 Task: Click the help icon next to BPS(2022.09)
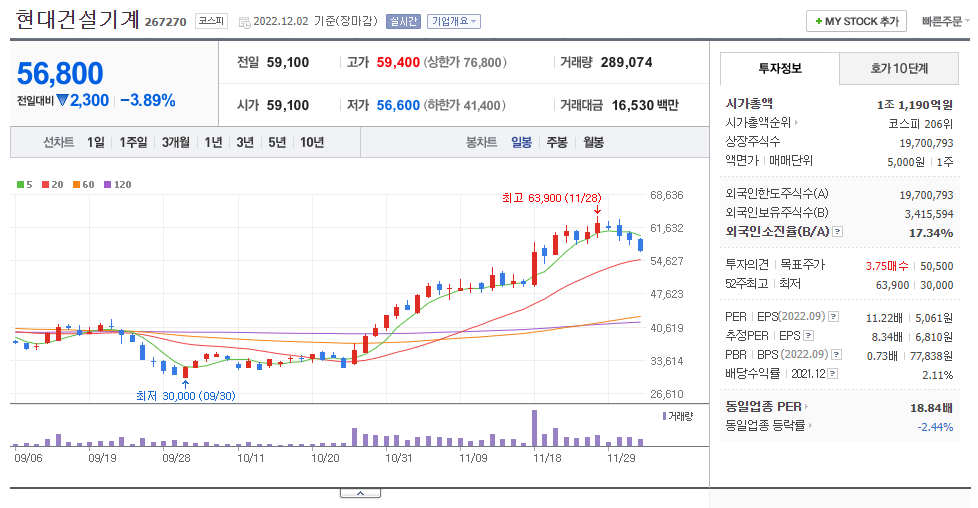tap(836, 354)
